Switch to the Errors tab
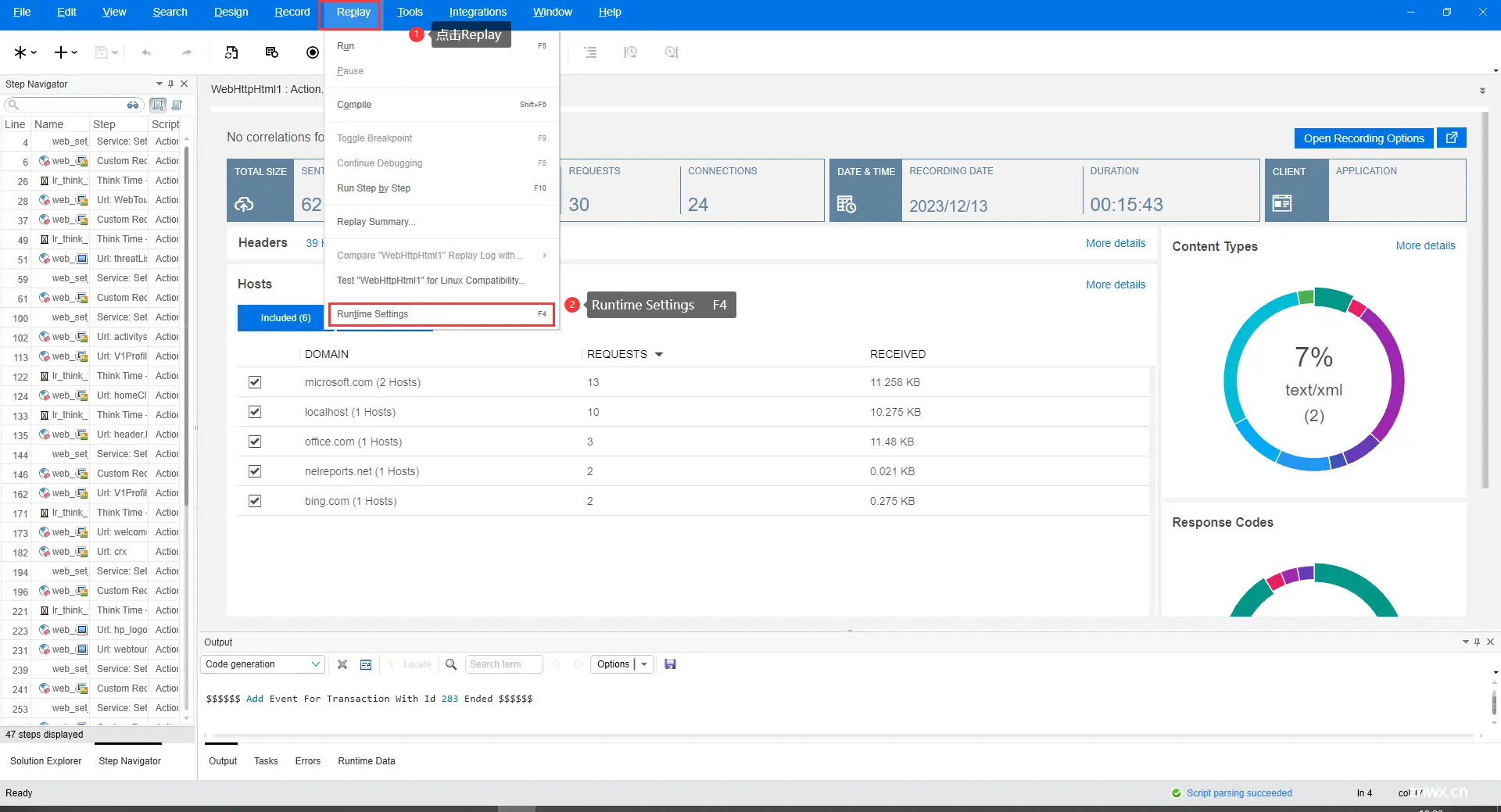The image size is (1501, 812). 308,761
